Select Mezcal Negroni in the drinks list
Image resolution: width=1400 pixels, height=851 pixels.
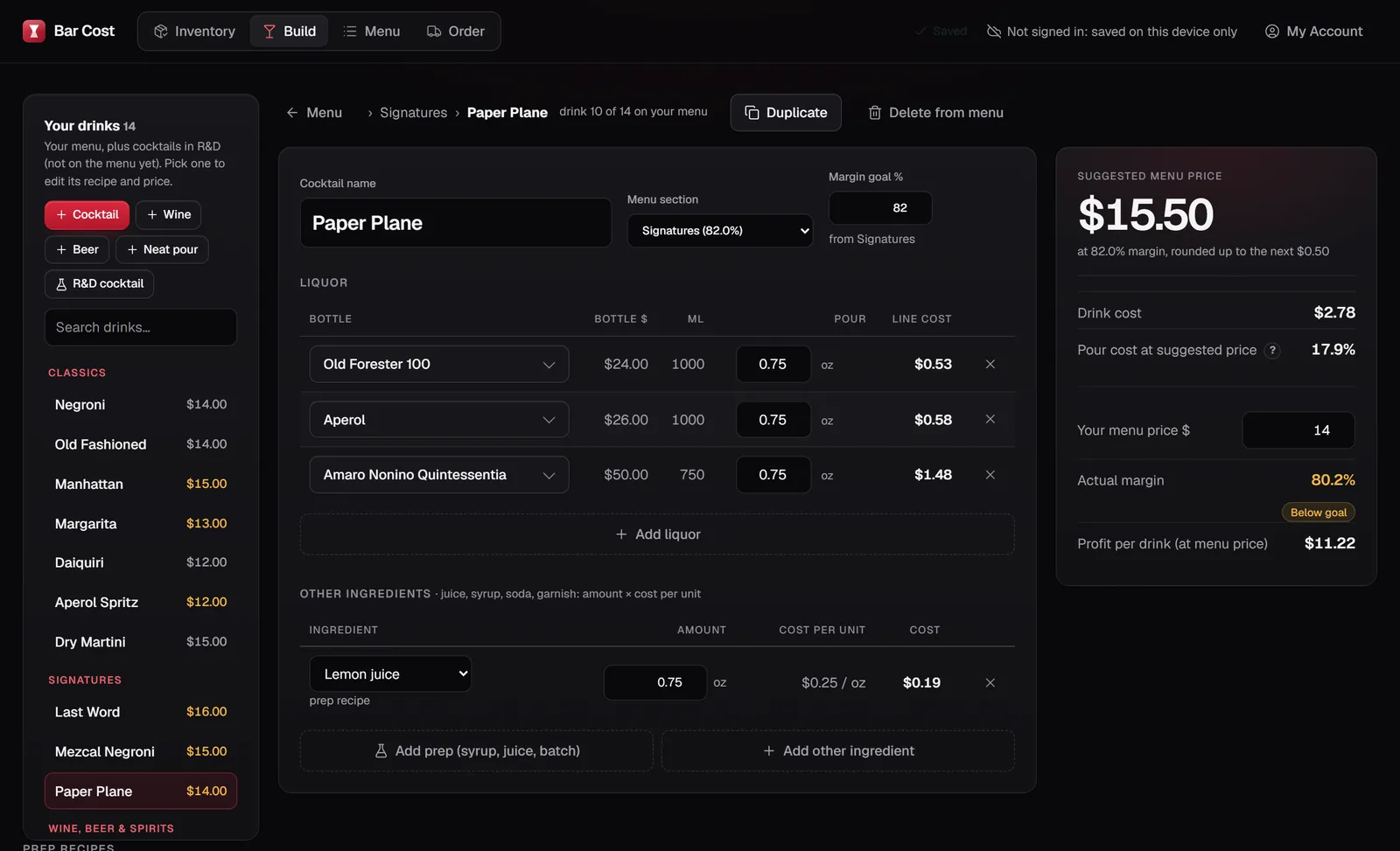click(x=141, y=751)
